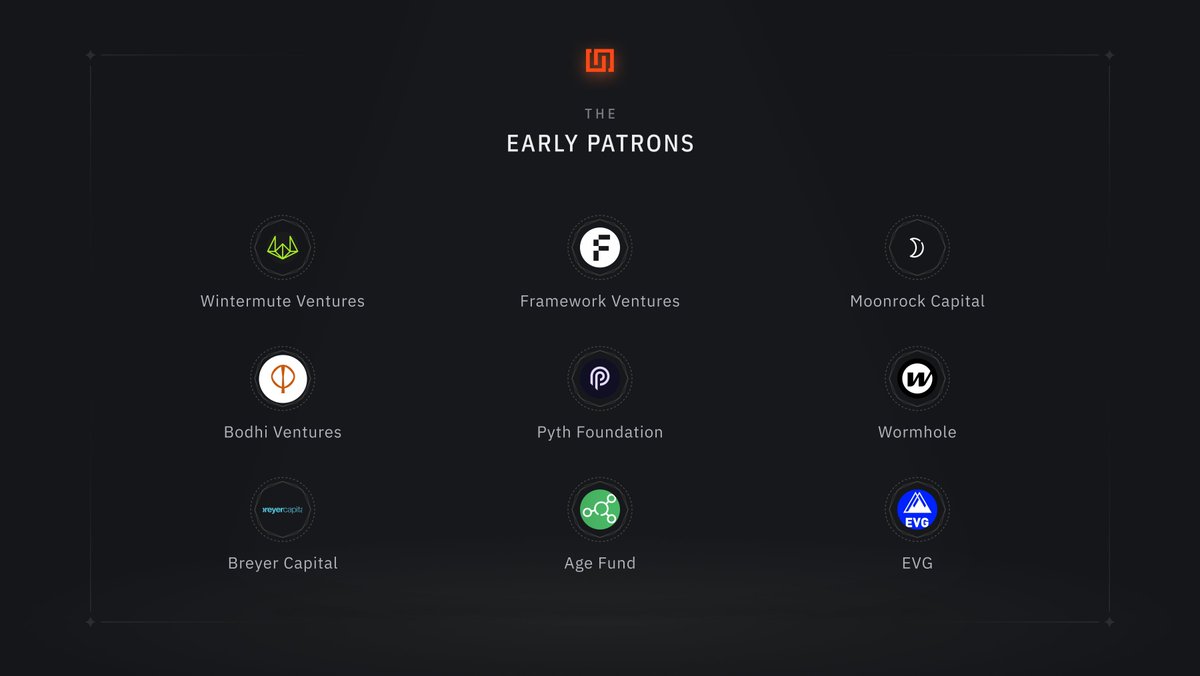Click the orange square logo at top
1200x676 pixels.
point(600,60)
